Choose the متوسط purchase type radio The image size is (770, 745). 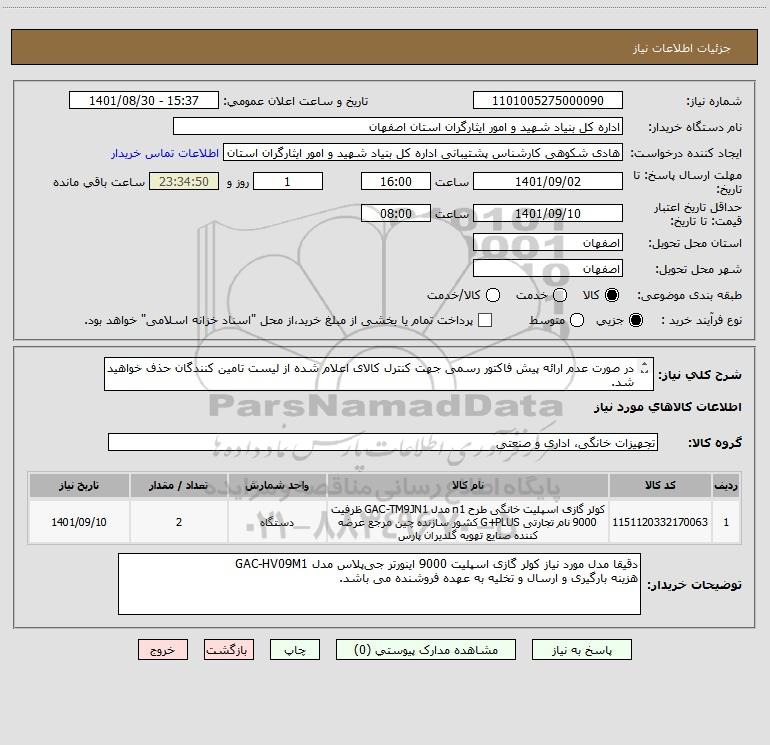coord(577,320)
